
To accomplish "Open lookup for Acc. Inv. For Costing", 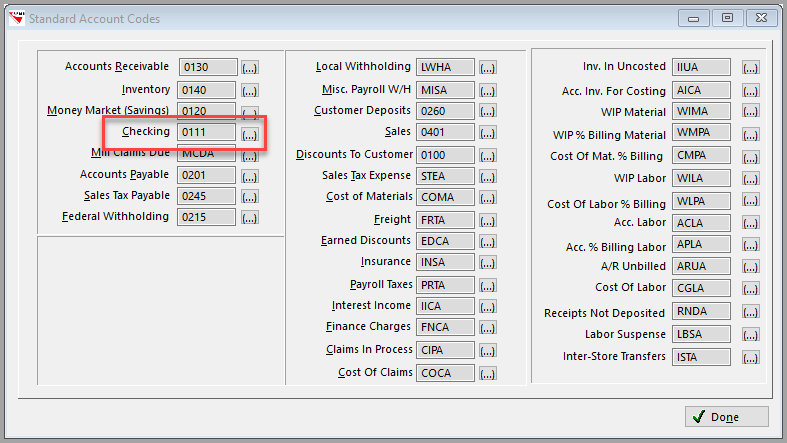I will click(750, 91).
